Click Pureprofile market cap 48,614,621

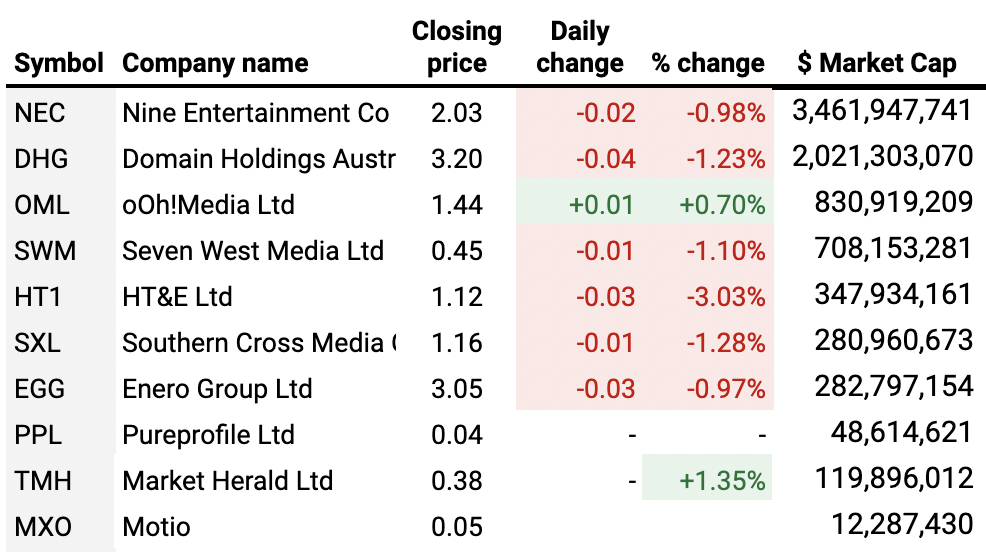tap(901, 433)
